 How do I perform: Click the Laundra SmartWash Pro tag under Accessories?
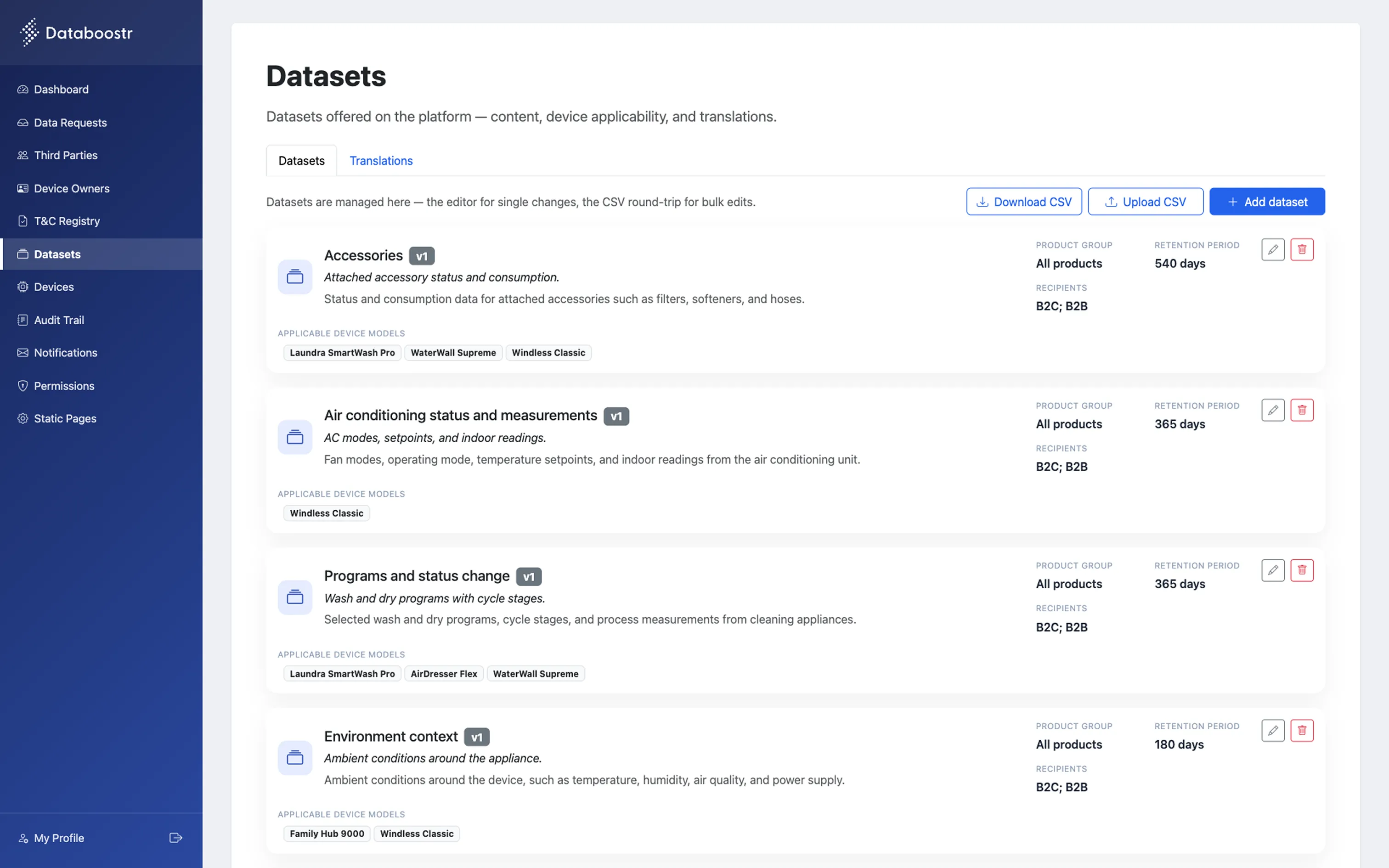(x=342, y=353)
